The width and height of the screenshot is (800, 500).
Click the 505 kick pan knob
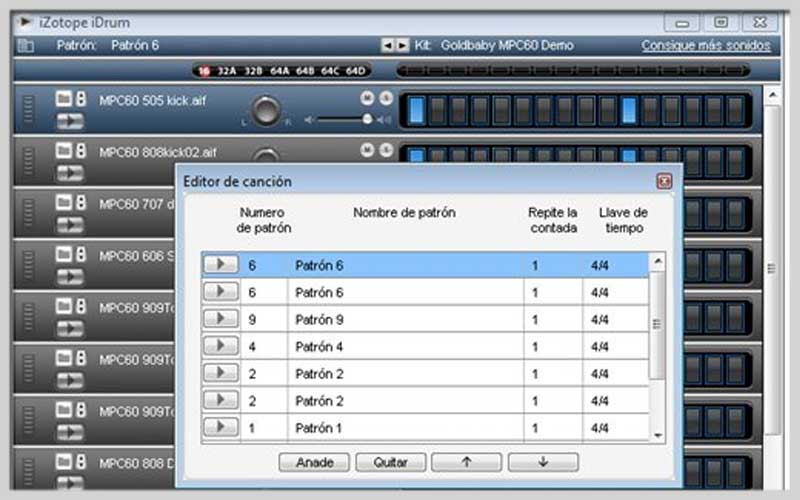[x=266, y=111]
